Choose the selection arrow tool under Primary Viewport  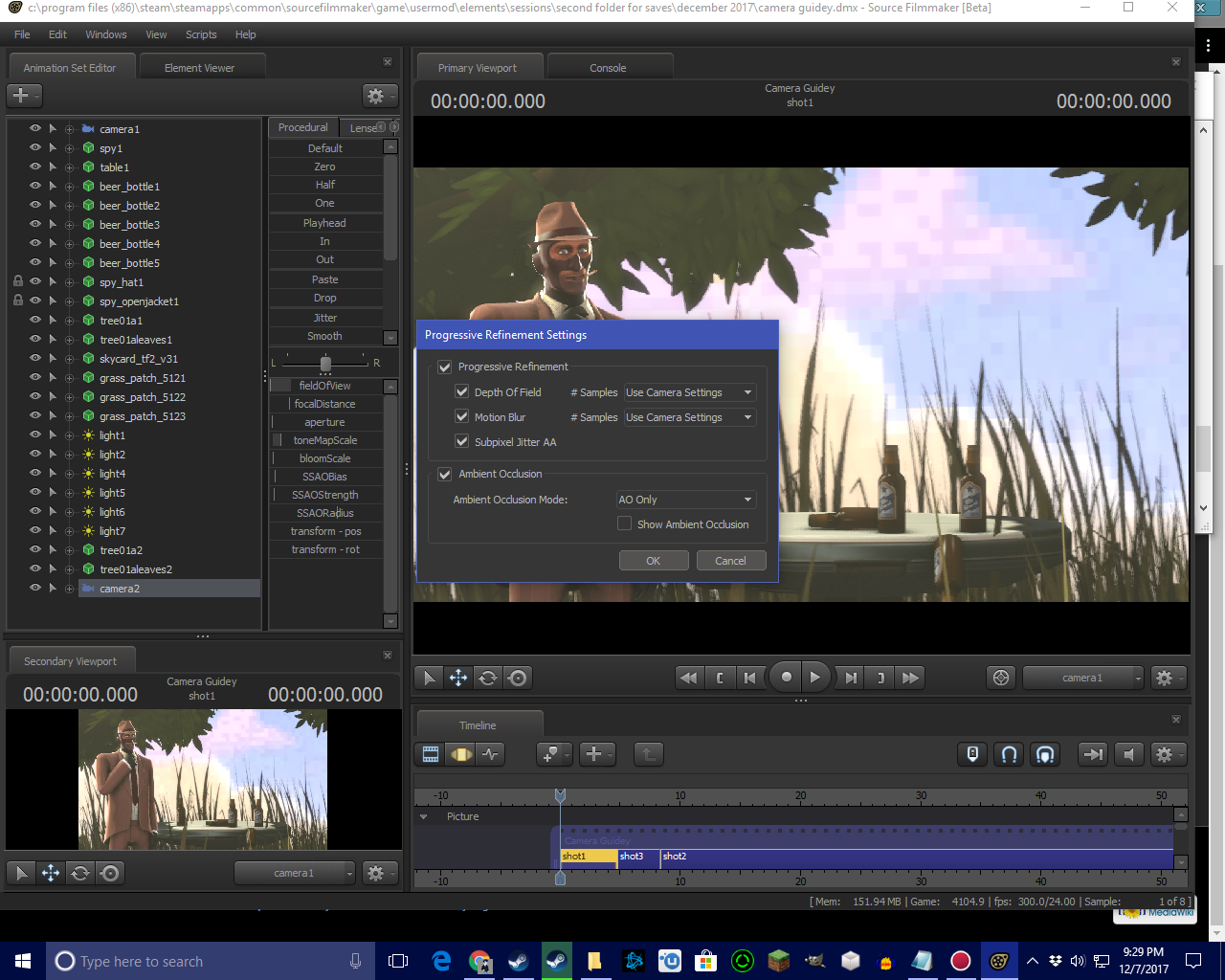(x=429, y=678)
